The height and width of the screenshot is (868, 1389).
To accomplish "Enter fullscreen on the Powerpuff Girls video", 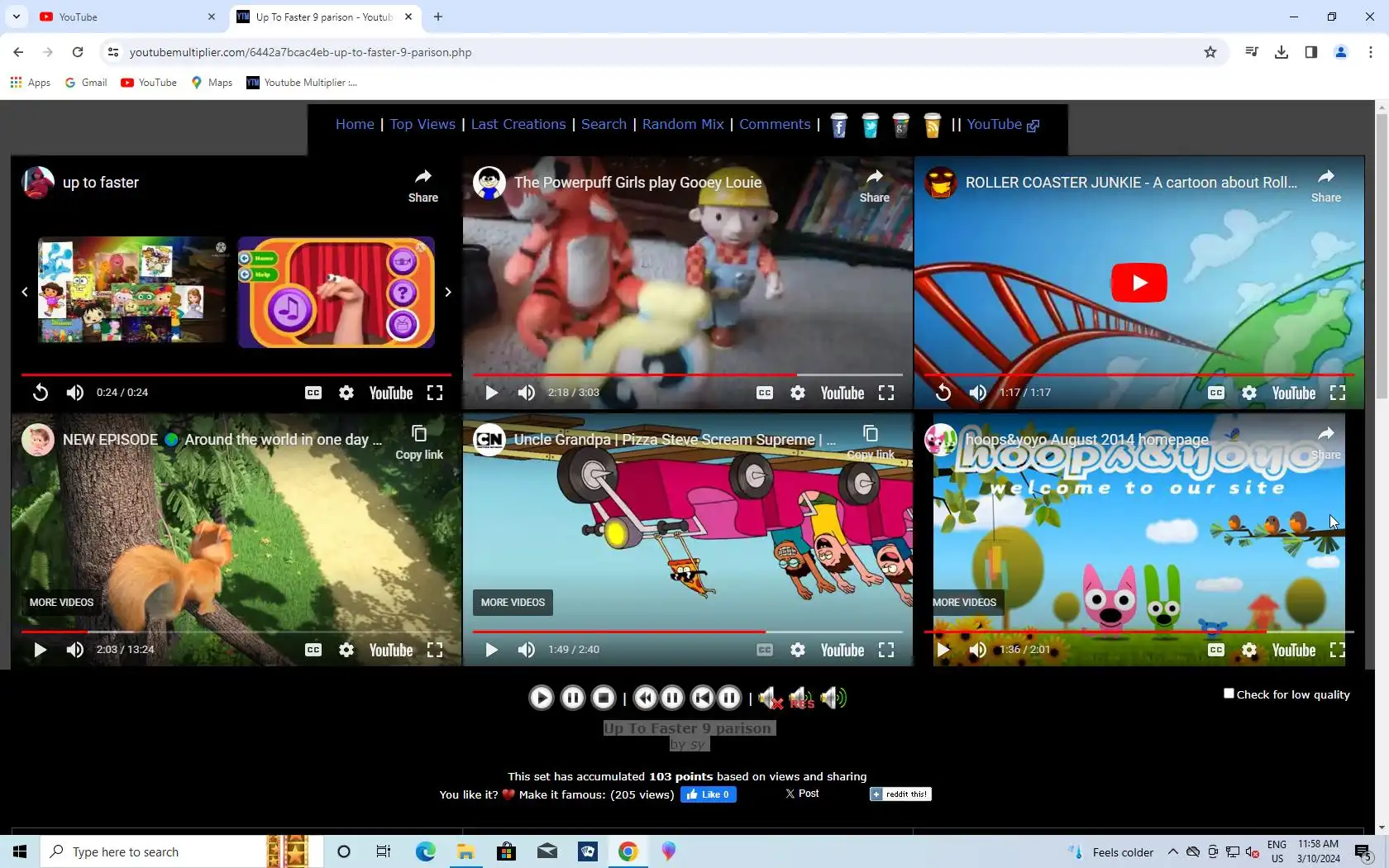I will (886, 393).
